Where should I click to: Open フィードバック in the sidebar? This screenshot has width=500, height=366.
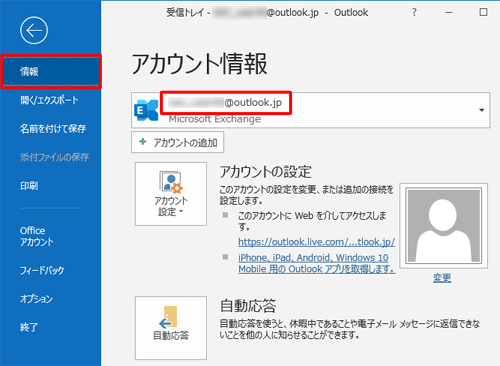point(42,270)
